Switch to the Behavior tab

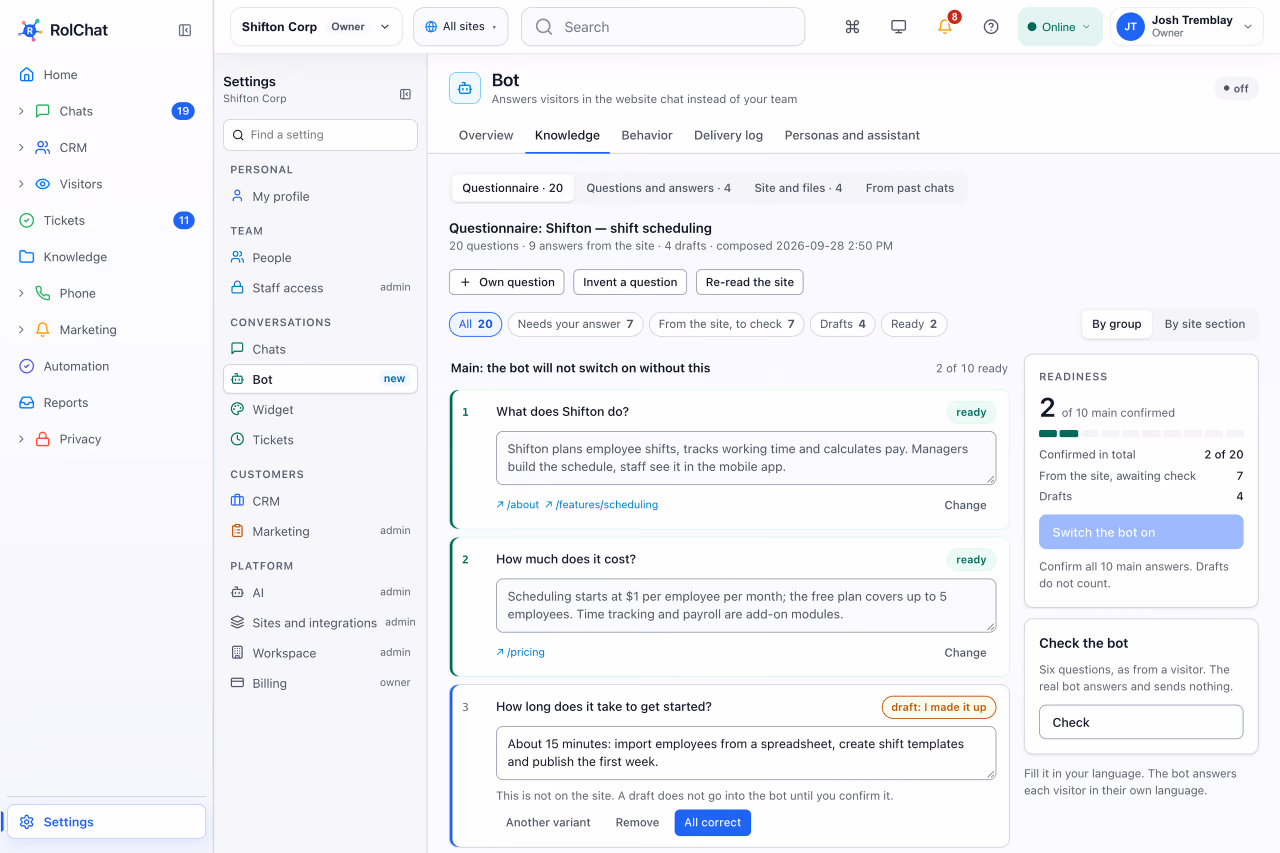(647, 136)
